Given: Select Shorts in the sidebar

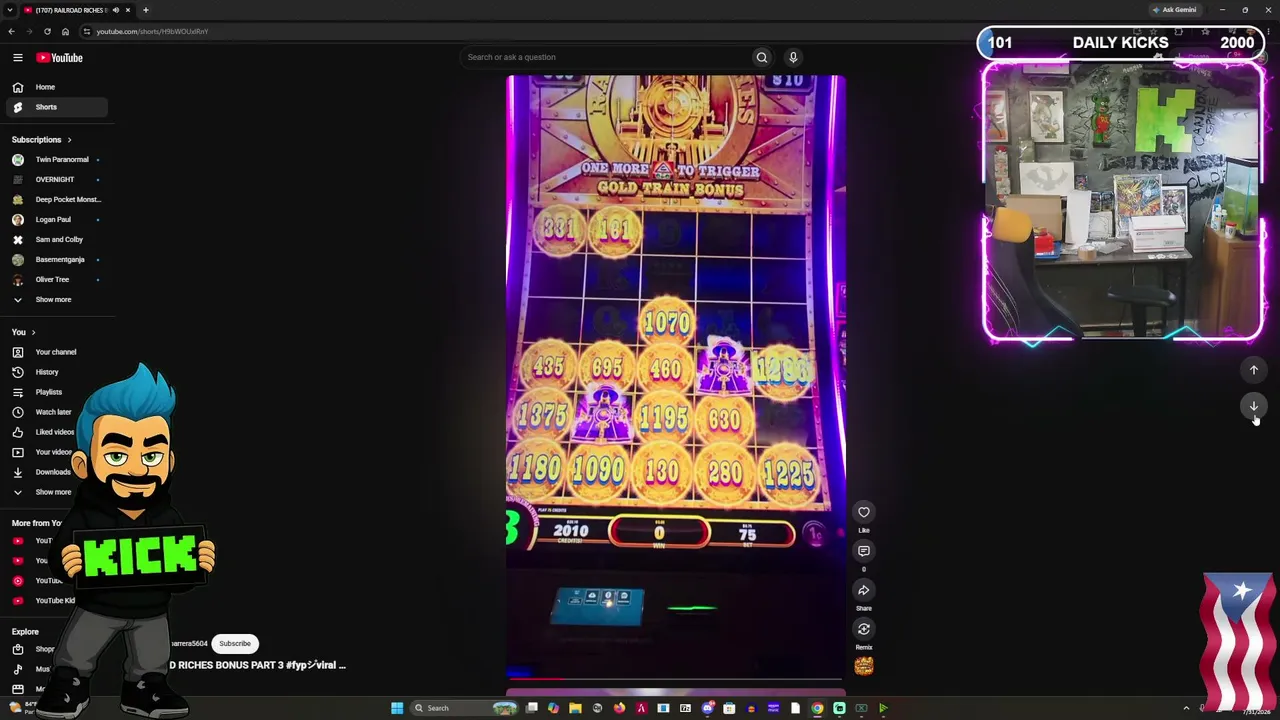Looking at the screenshot, I should click(x=56, y=107).
